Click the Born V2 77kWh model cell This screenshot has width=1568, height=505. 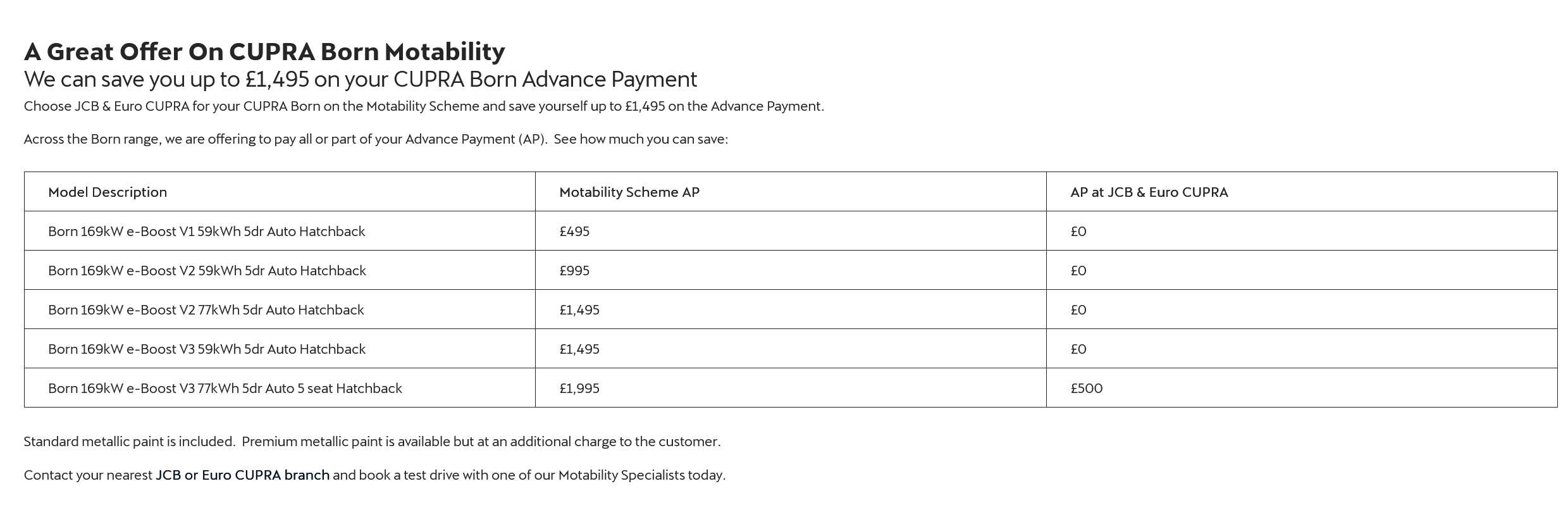click(206, 310)
